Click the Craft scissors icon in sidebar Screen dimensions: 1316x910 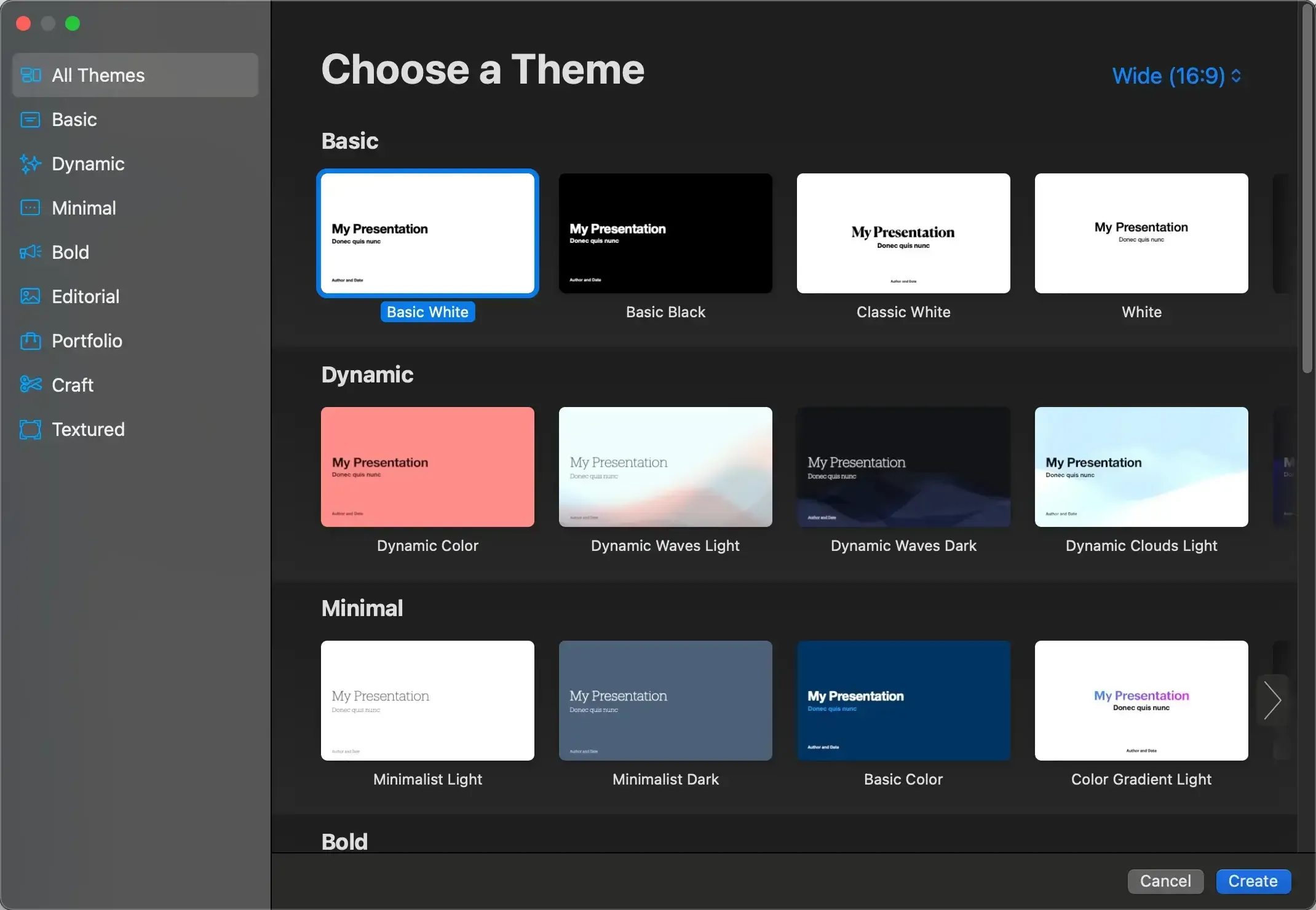(31, 385)
